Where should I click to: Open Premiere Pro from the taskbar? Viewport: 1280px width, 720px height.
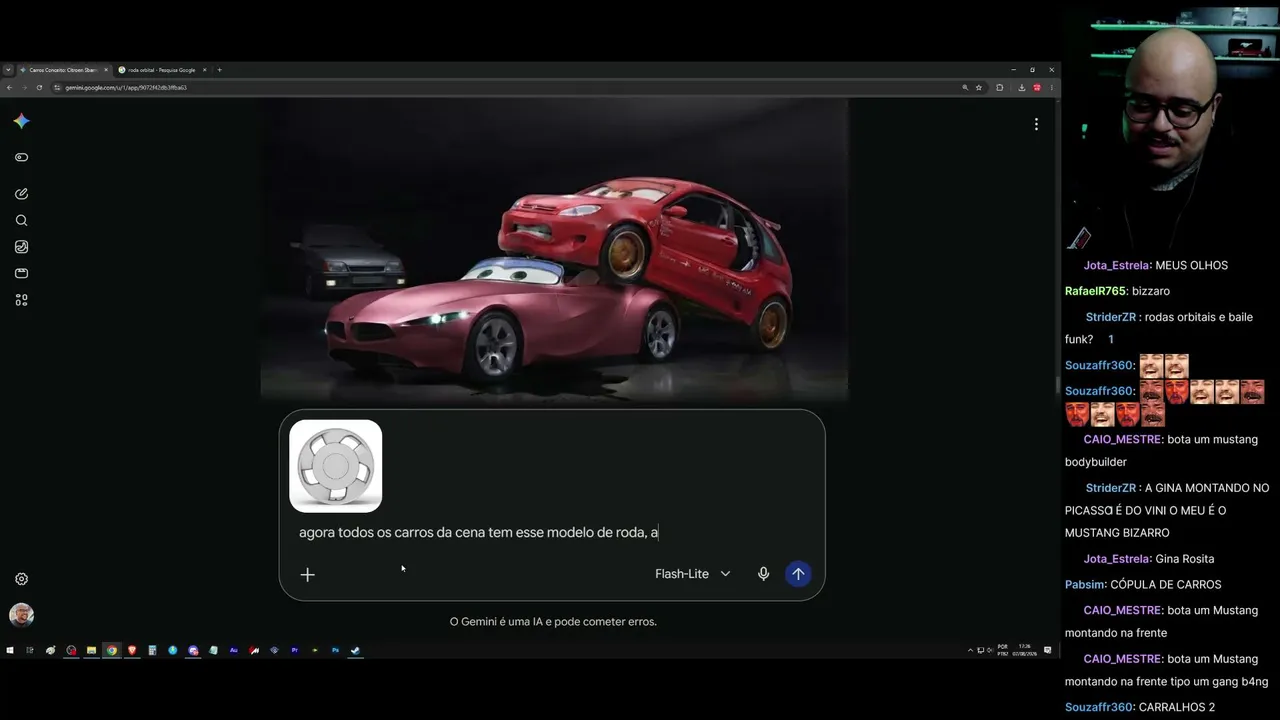[x=295, y=650]
